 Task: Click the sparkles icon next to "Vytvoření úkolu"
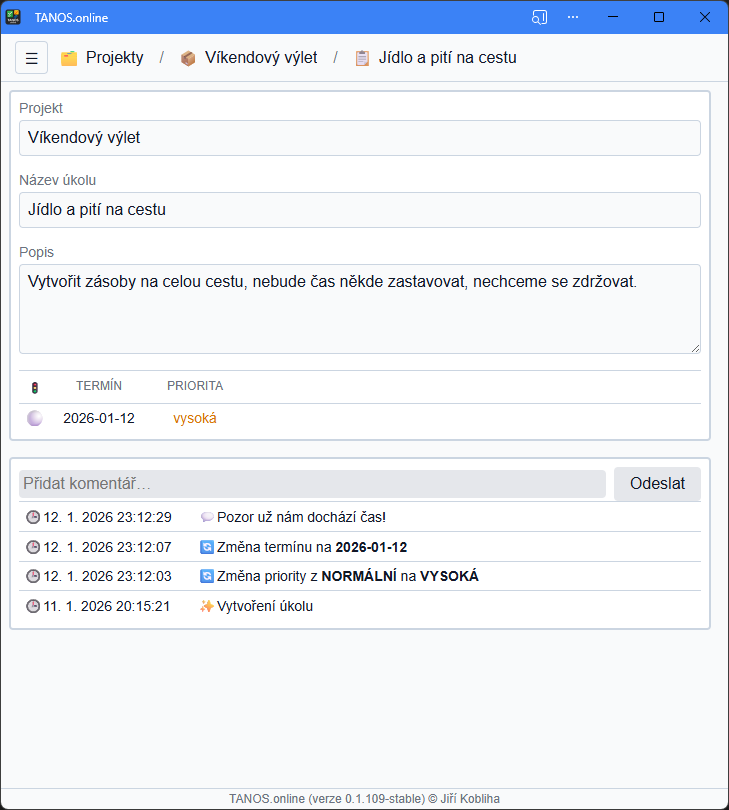click(x=206, y=605)
